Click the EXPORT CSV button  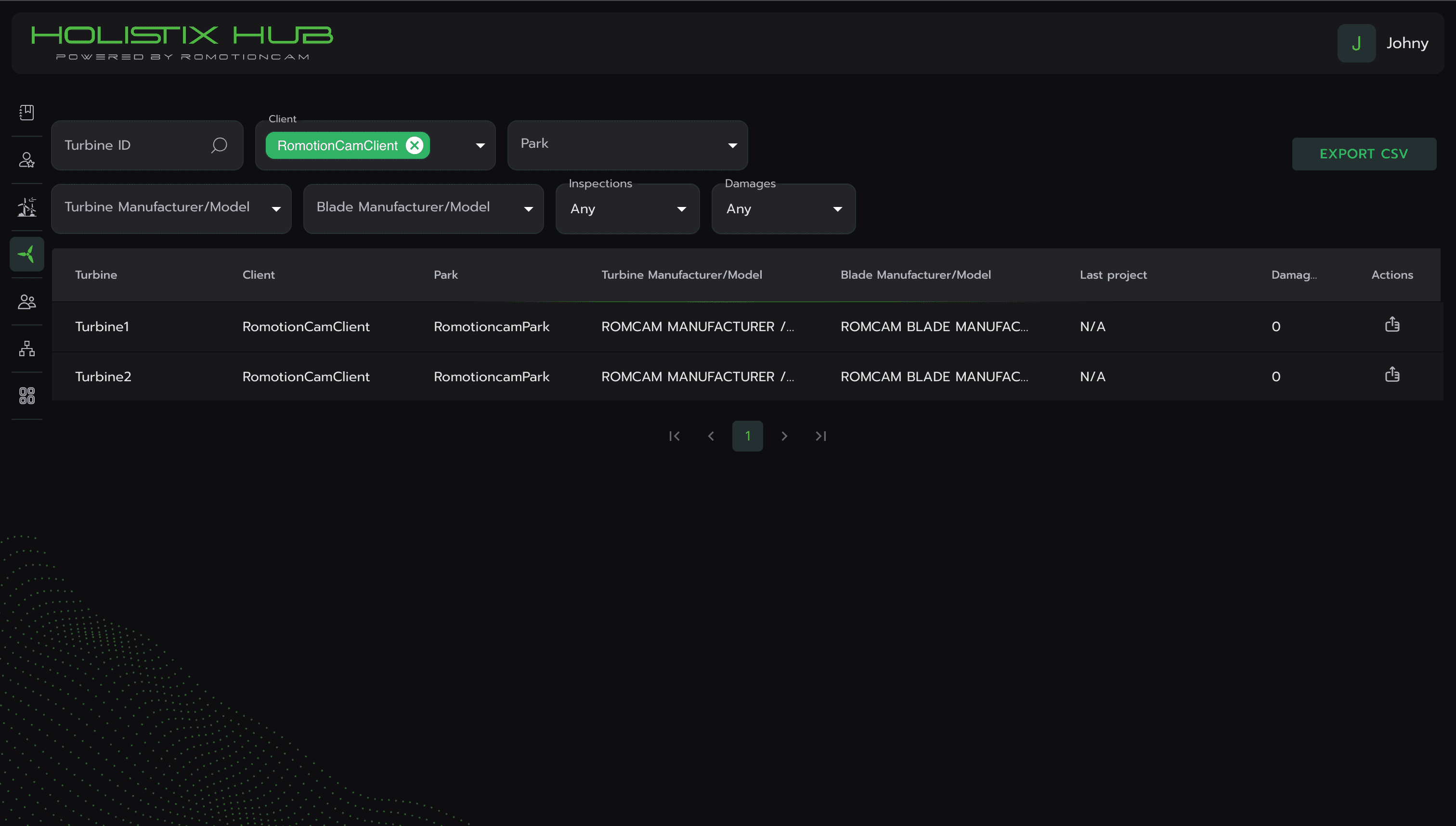[x=1364, y=154]
